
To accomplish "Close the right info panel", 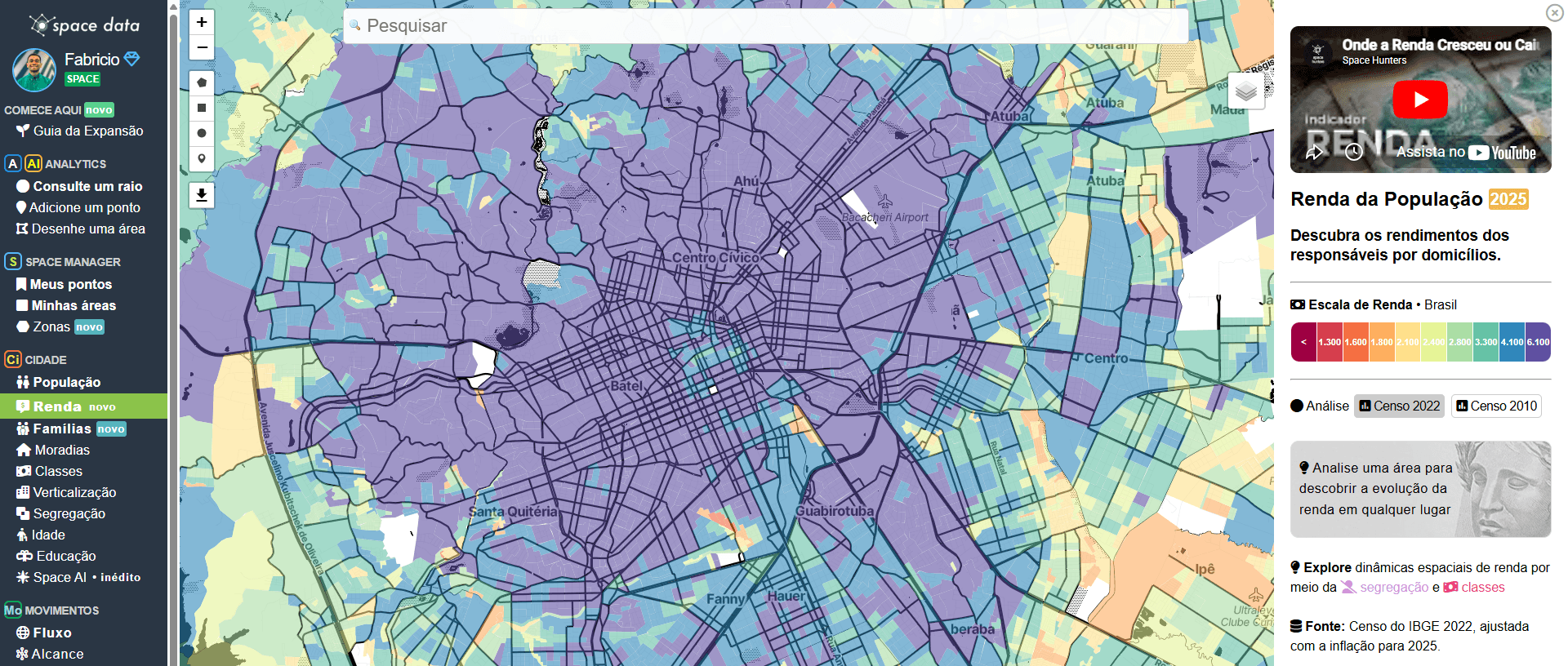I will [1554, 12].
